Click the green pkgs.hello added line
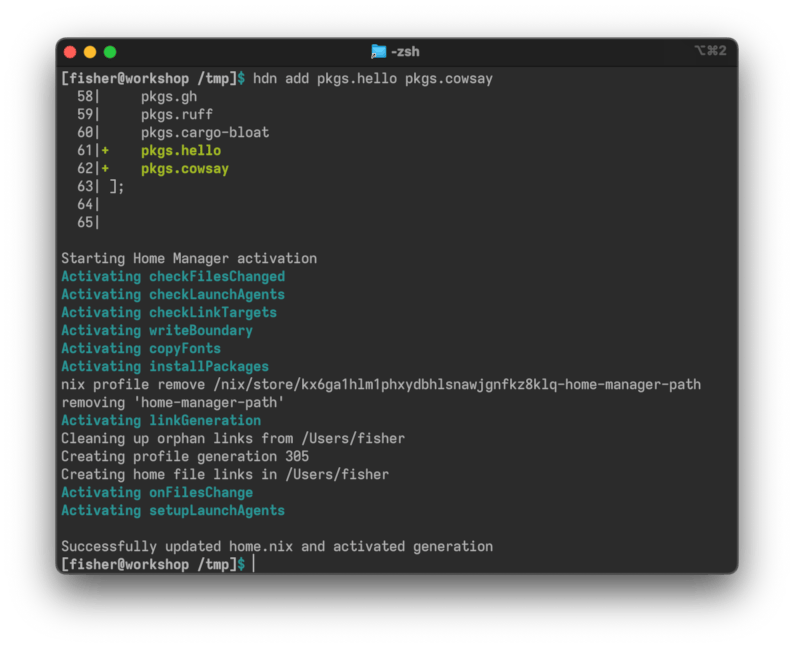The width and height of the screenshot is (794, 648). [181, 151]
